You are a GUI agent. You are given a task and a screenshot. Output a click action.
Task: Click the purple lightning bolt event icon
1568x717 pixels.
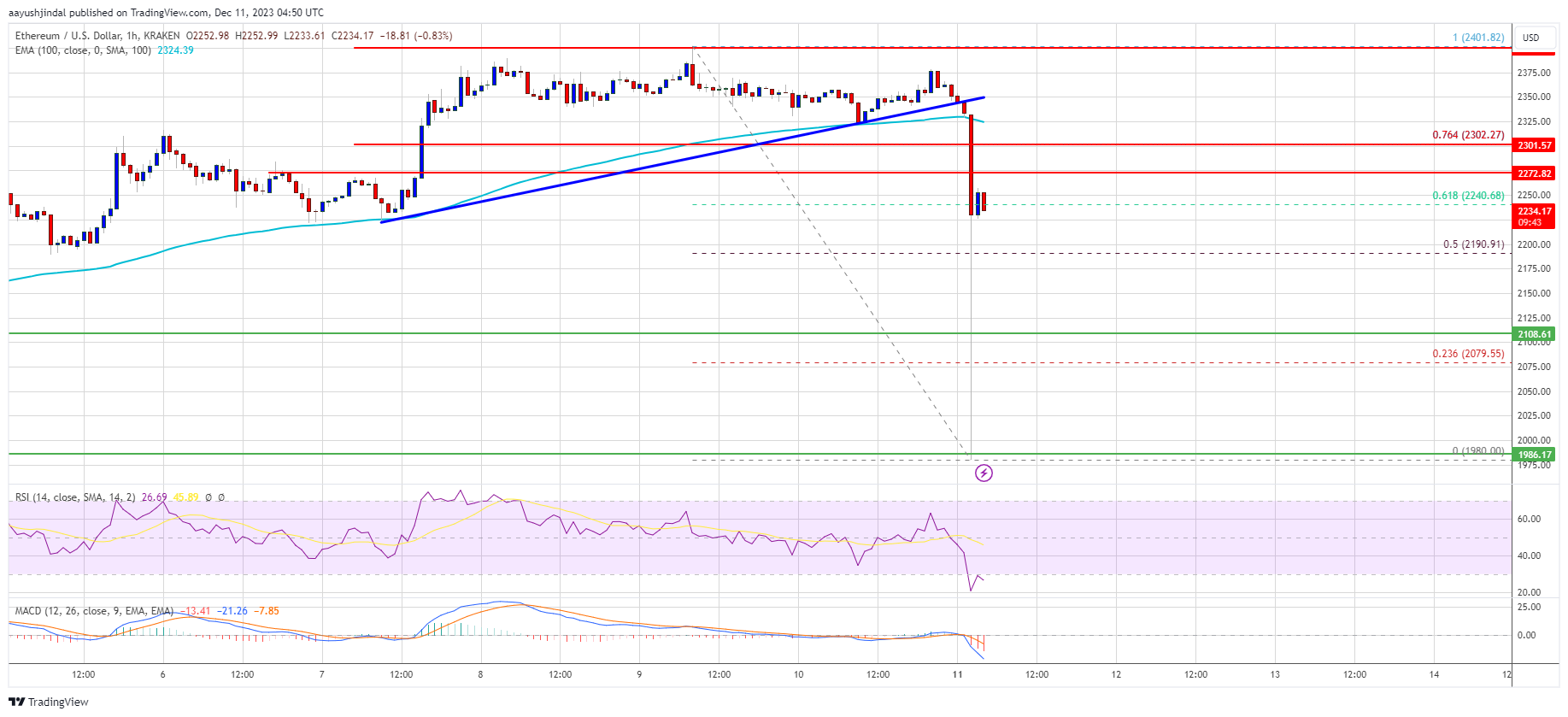[984, 473]
